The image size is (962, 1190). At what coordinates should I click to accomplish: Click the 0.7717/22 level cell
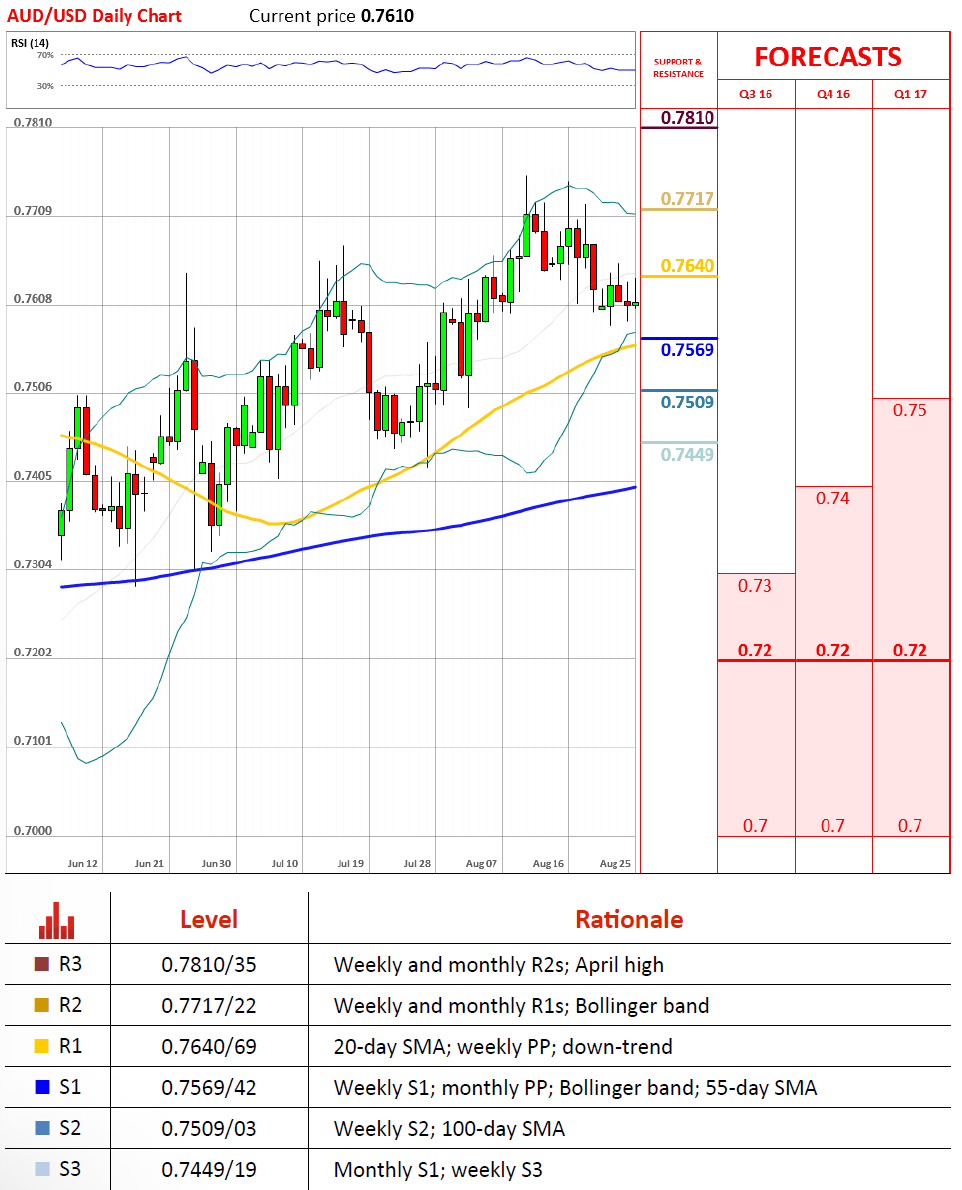pos(209,1006)
